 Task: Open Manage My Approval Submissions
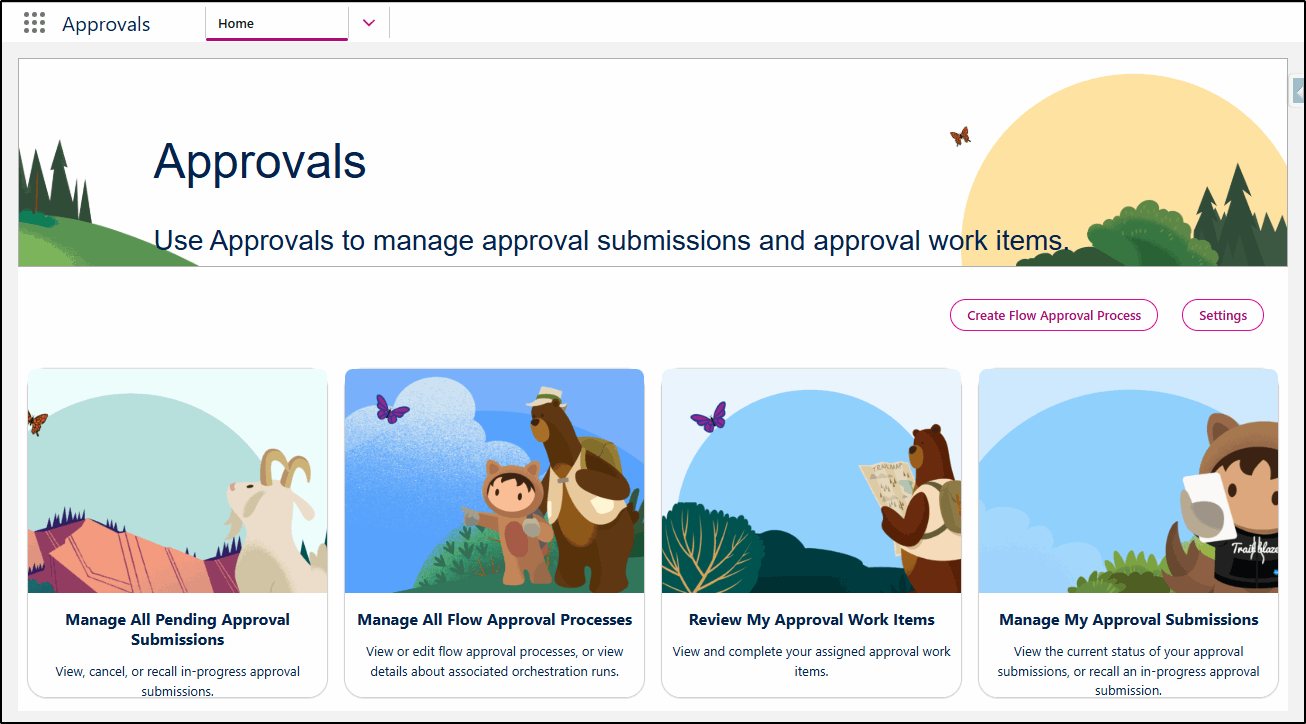pos(1129,620)
